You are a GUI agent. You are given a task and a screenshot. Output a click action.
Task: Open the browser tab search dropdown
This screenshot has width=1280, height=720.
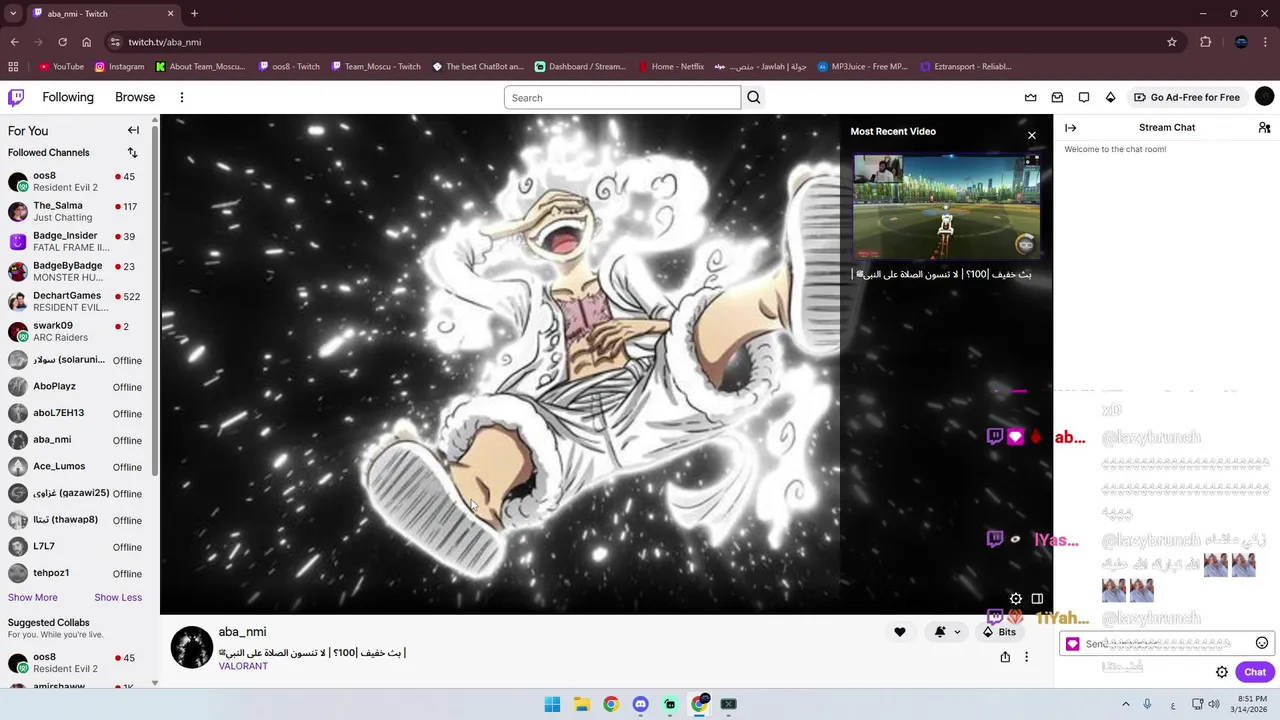coord(13,14)
